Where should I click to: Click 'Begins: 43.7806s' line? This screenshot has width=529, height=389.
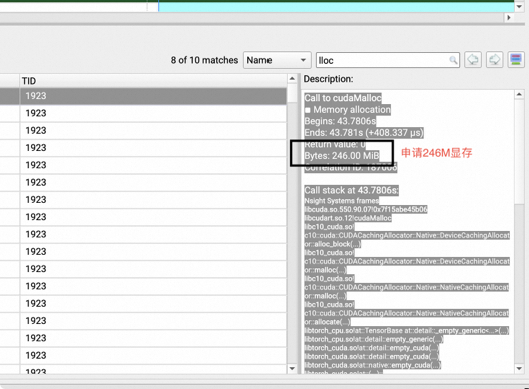pyautogui.click(x=340, y=121)
